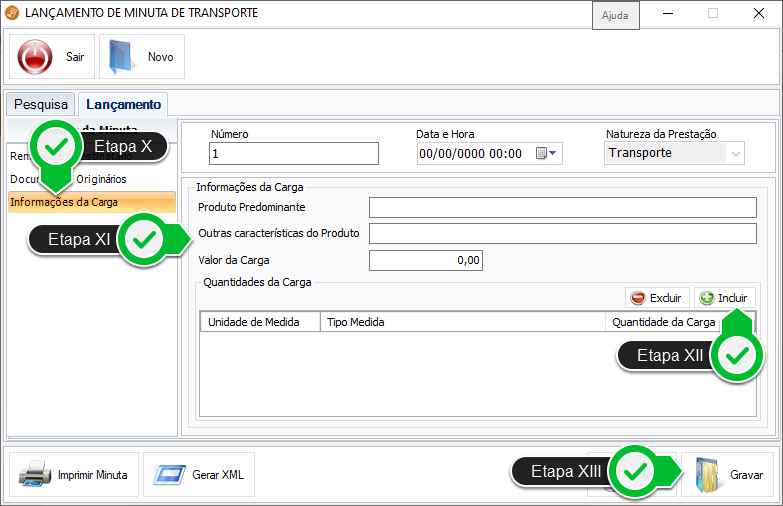This screenshot has height=506, width=783.
Task: Select the Lançamento tab
Action: click(123, 104)
